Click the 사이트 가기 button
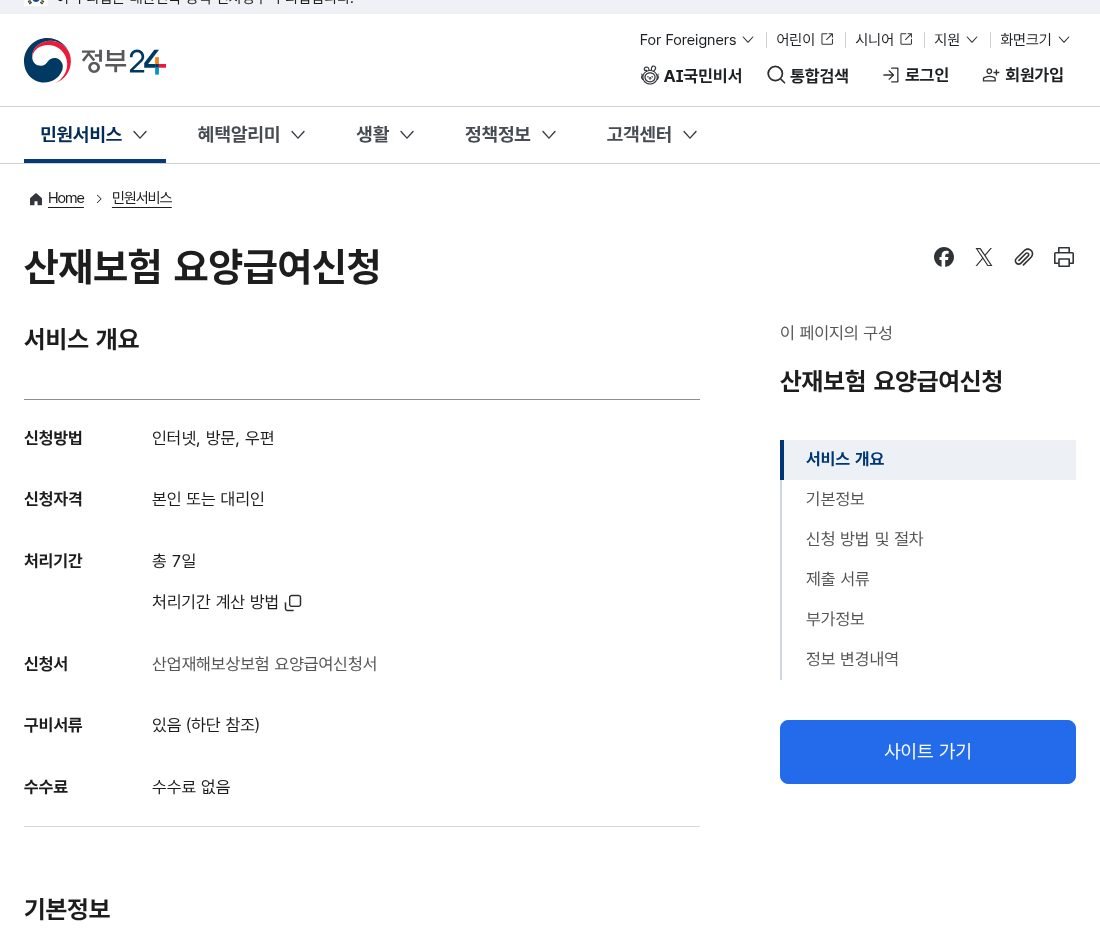This screenshot has height=942, width=1100. (x=927, y=751)
